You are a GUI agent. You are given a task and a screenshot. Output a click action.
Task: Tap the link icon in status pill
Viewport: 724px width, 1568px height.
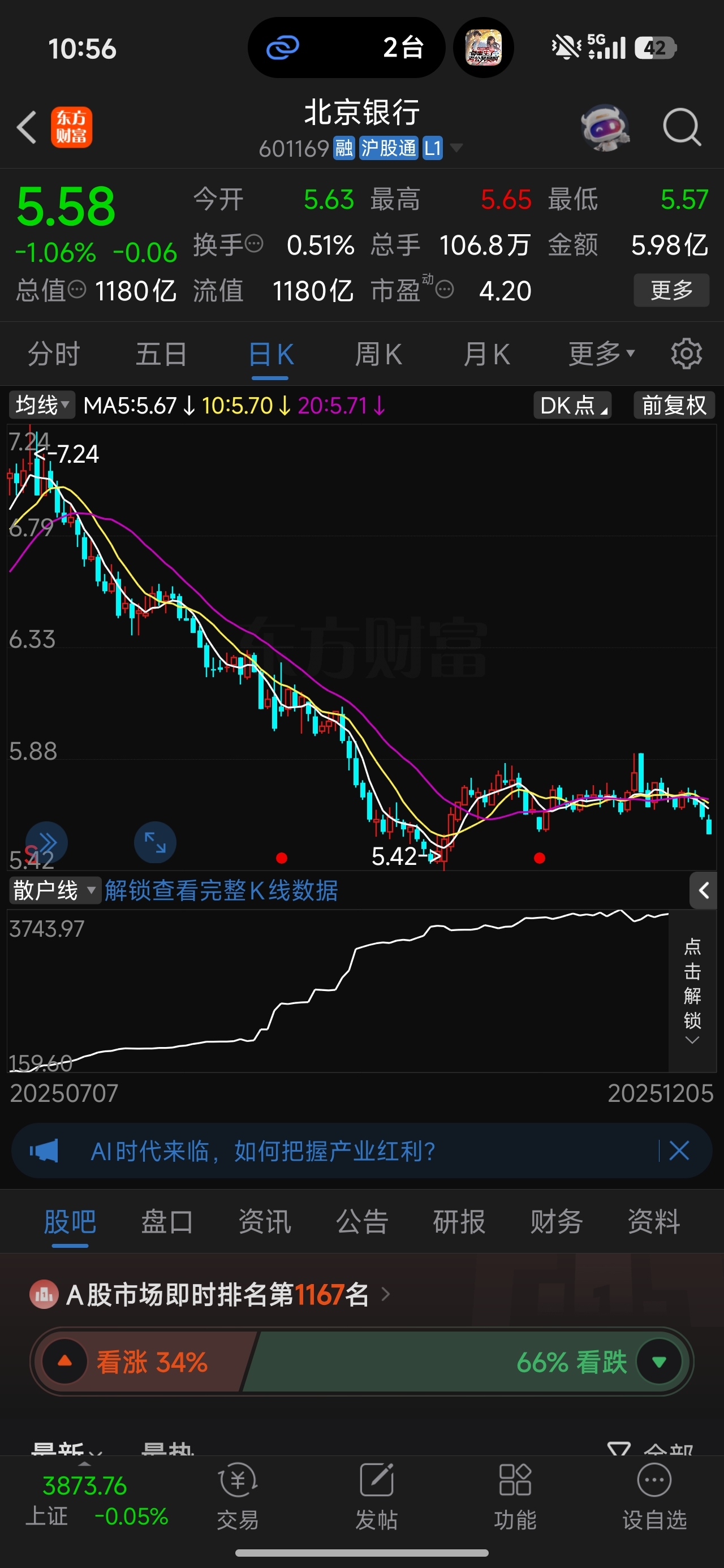[283, 48]
